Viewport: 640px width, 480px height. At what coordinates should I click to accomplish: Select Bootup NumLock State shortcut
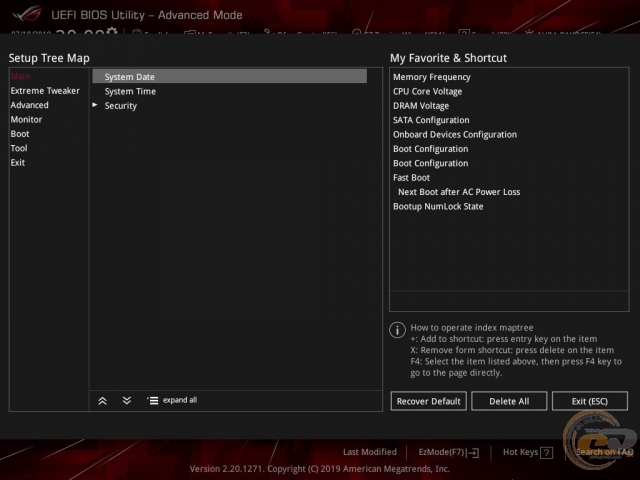point(438,206)
